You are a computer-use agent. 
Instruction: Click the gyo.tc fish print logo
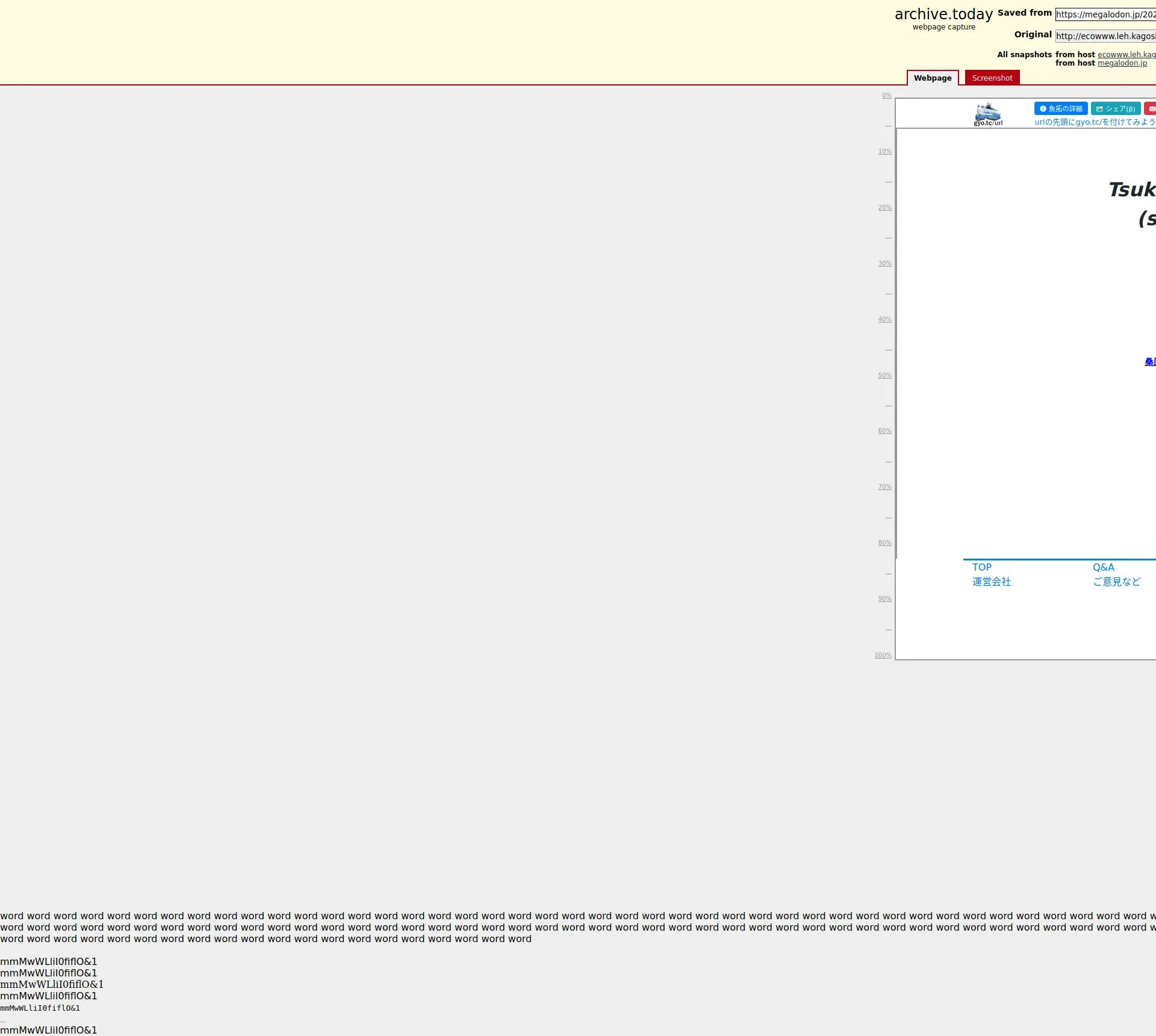[987, 114]
